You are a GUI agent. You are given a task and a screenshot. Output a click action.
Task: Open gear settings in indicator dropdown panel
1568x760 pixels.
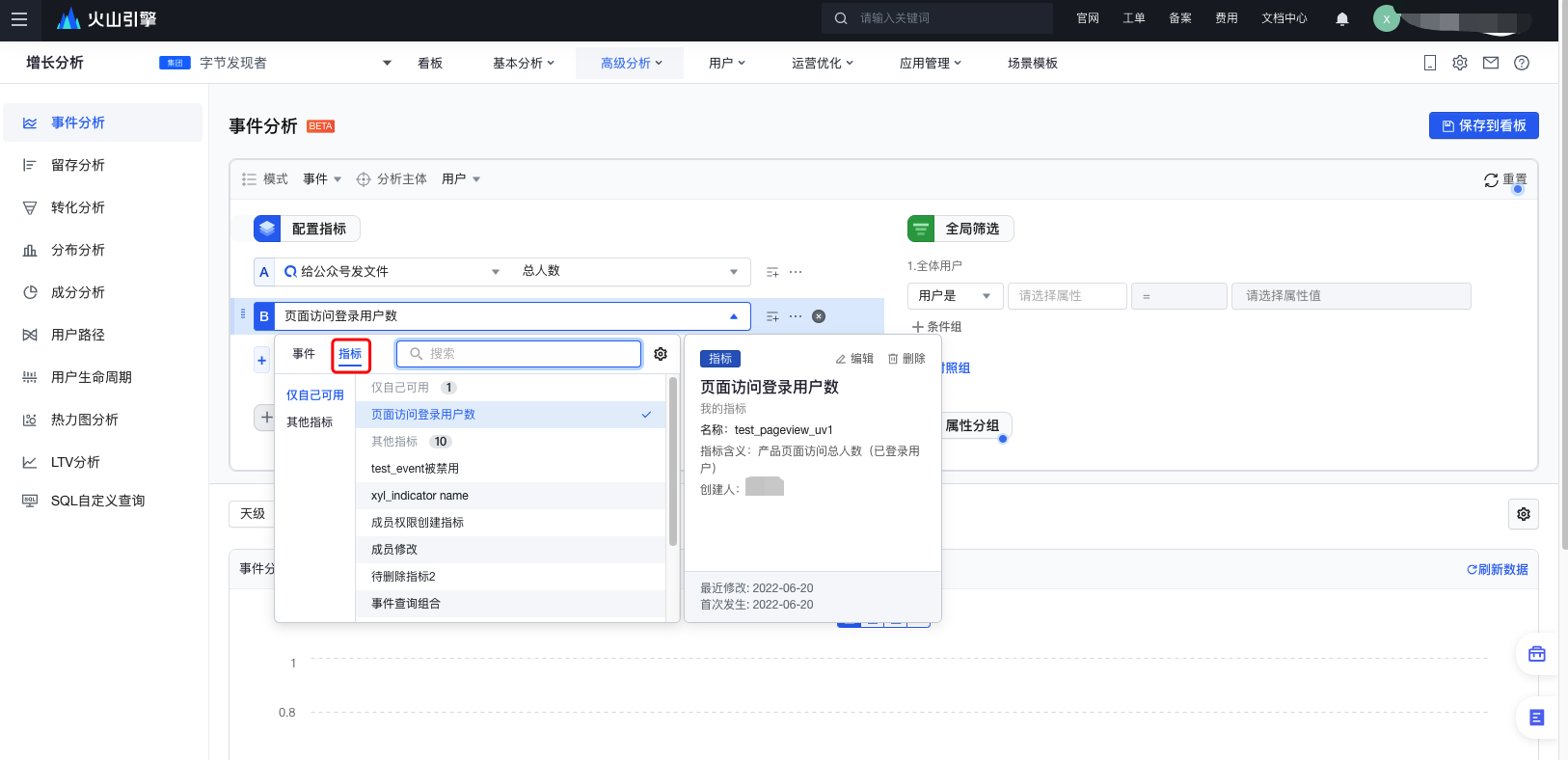click(x=661, y=354)
